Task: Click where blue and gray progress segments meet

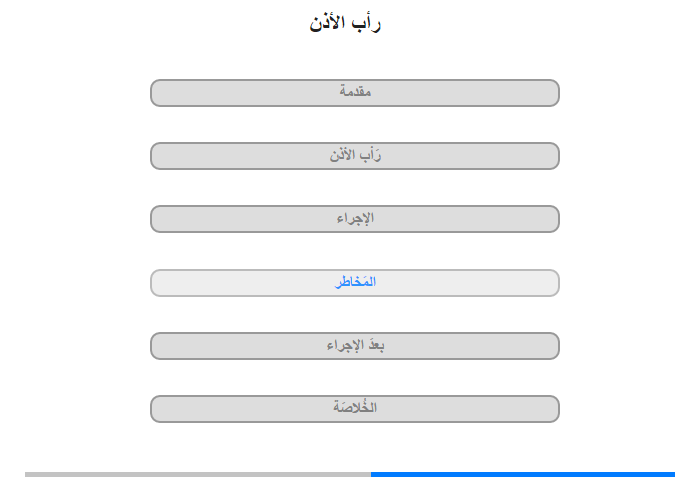Action: [371, 474]
